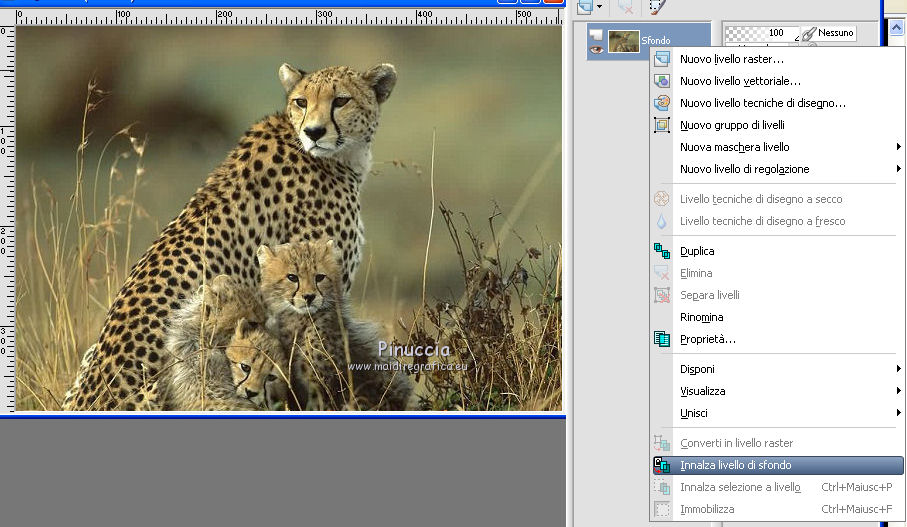Viewport: 907px width, 527px height.
Task: Click the Duplica layer icon
Action: point(661,251)
